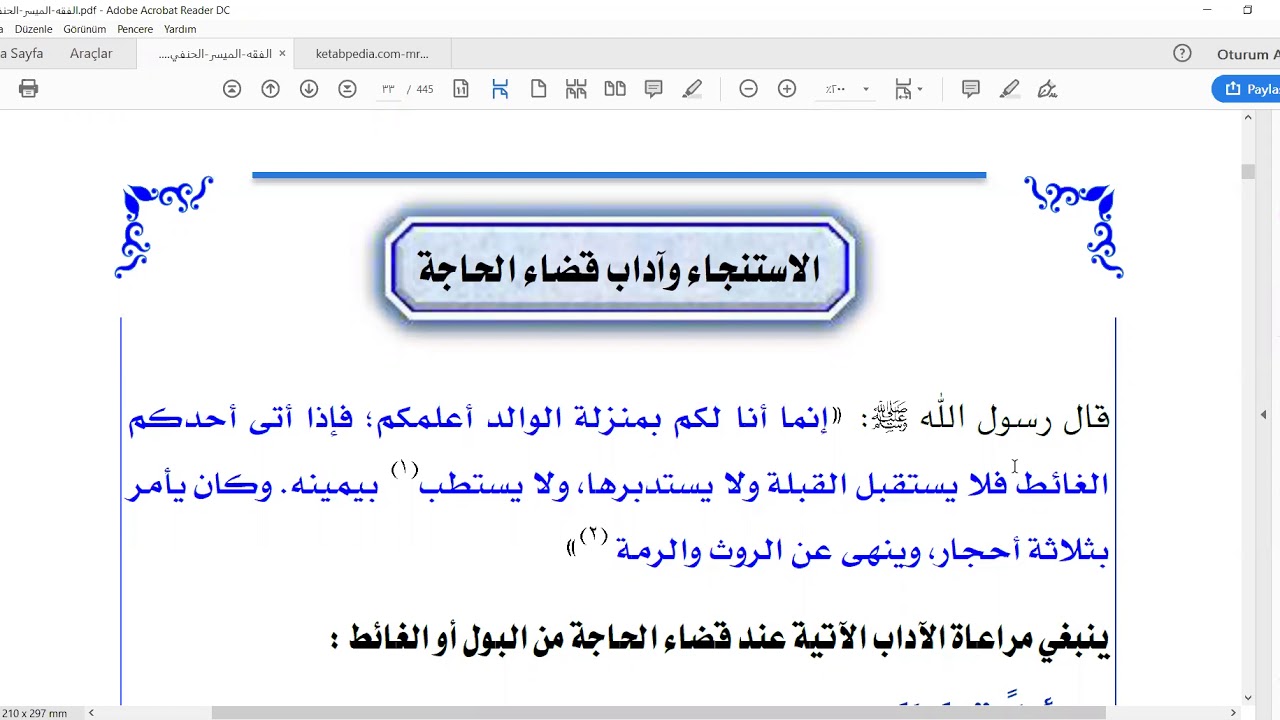Print the PDF with the printer icon
The width and height of the screenshot is (1280, 720).
(x=28, y=89)
